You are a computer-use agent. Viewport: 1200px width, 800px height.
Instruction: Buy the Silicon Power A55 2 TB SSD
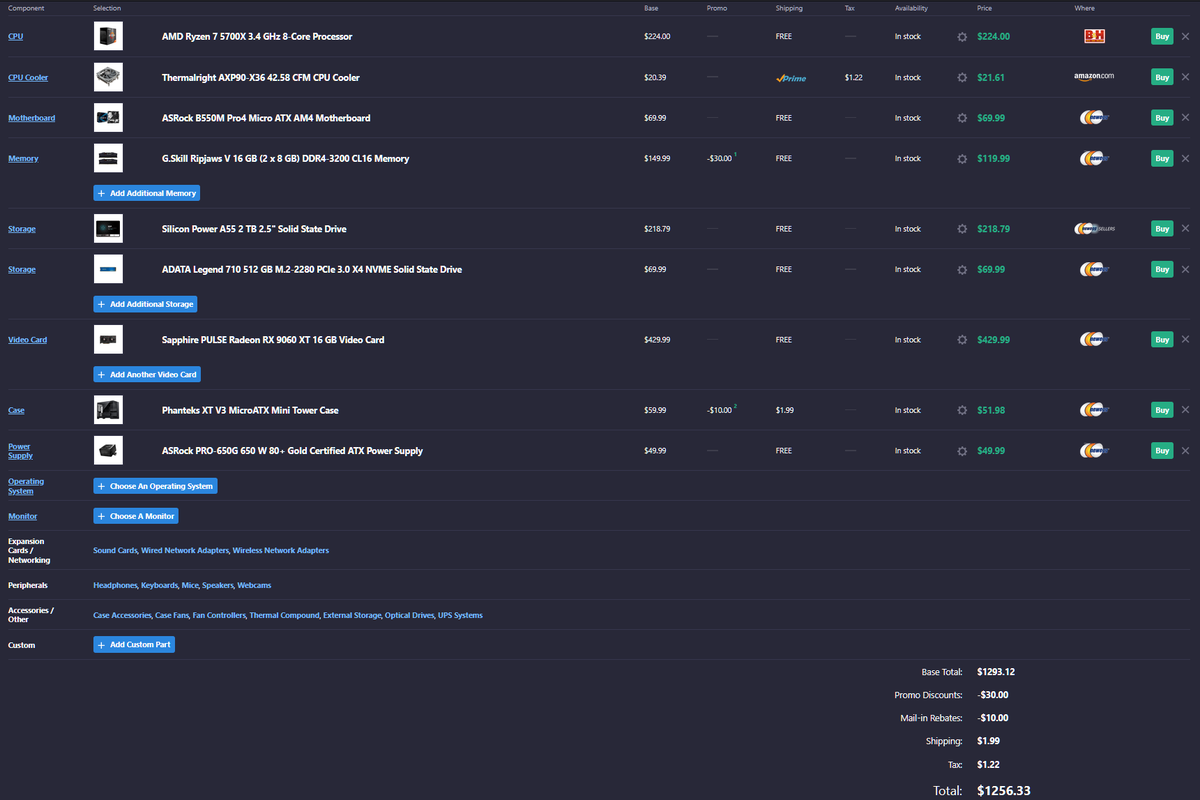[x=1162, y=229]
